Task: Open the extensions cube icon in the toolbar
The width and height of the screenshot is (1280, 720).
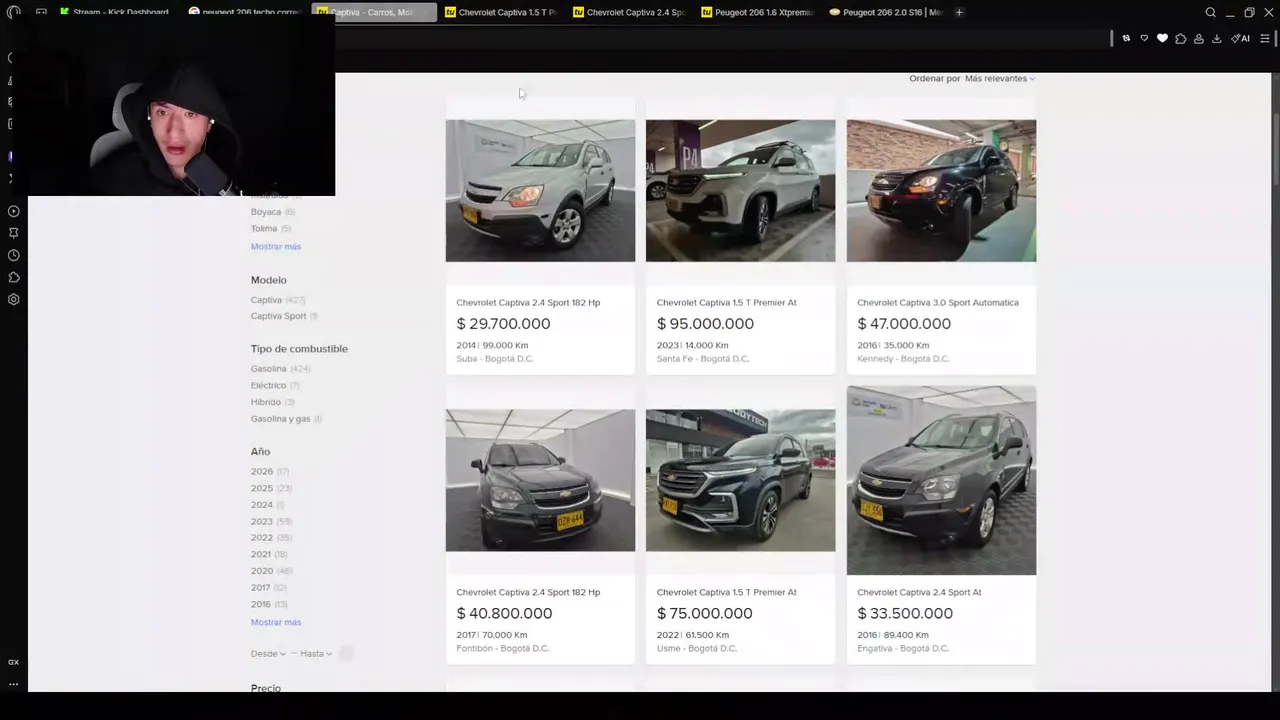Action: click(1180, 38)
